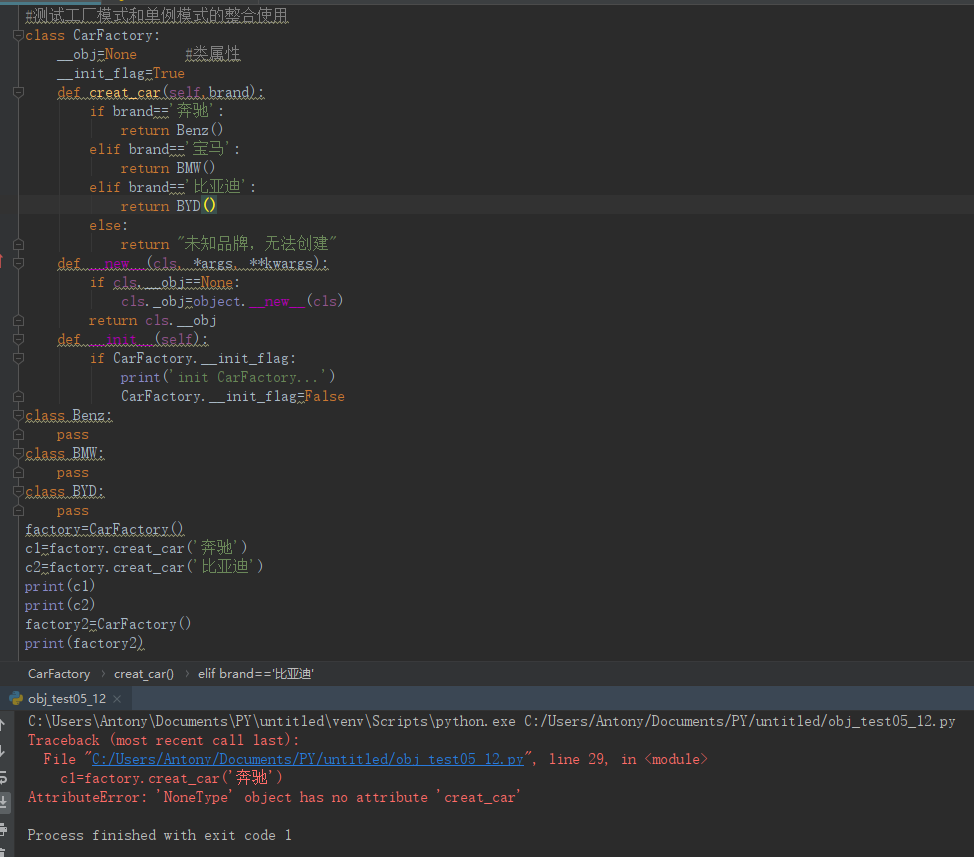This screenshot has height=857, width=974.
Task: Collapse the class CarFactory fold marker
Action: click(18, 35)
